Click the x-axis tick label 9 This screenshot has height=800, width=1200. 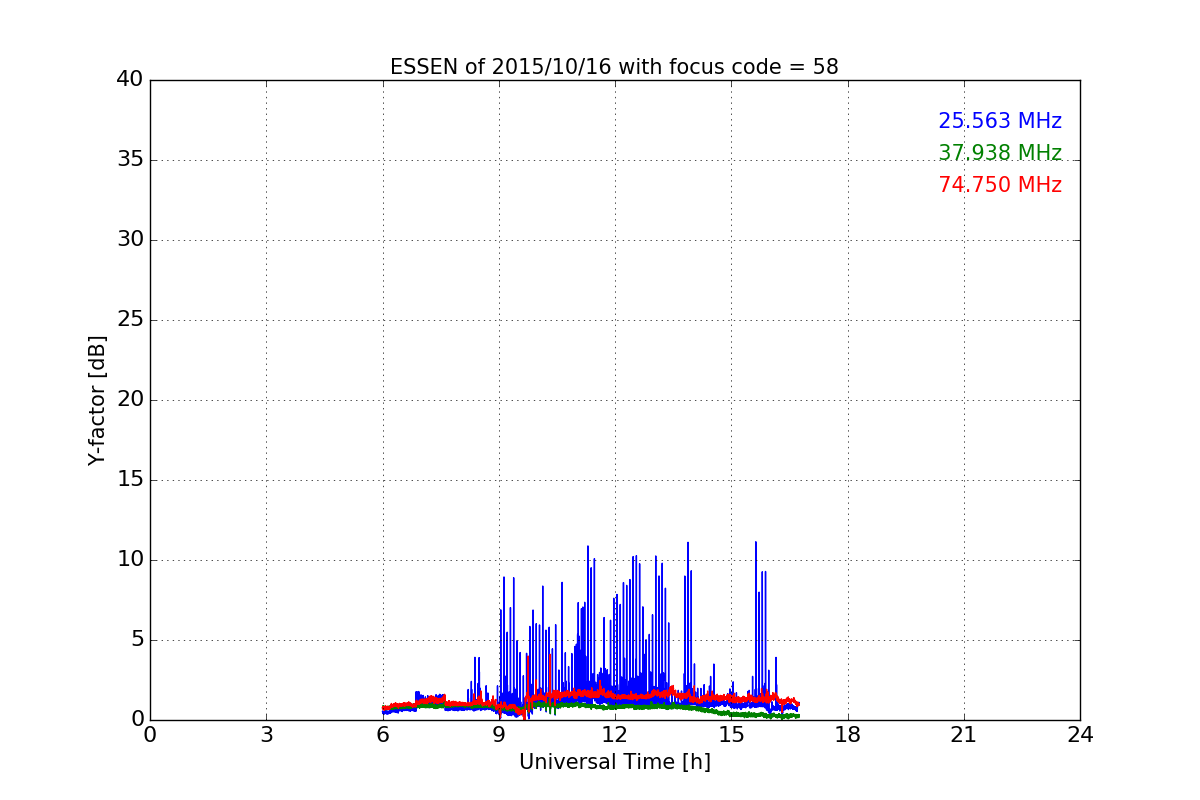point(499,735)
